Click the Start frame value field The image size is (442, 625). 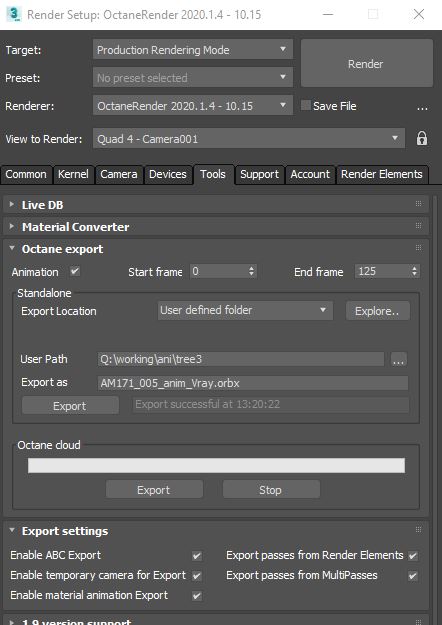218,271
